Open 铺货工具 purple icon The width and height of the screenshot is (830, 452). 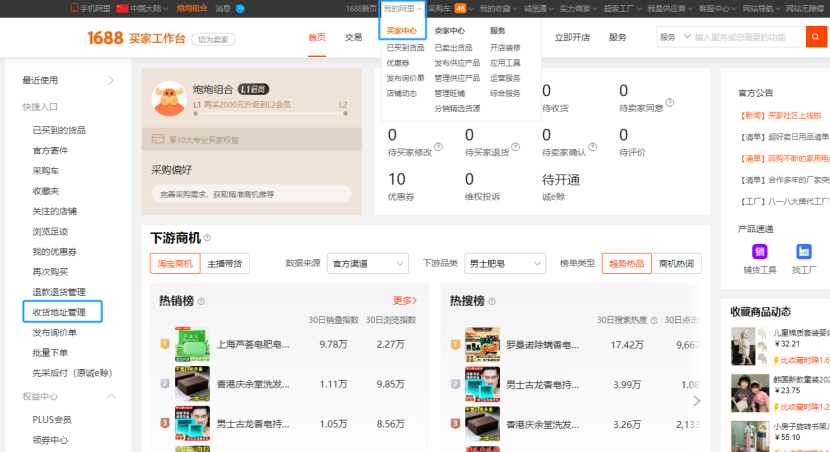click(760, 251)
